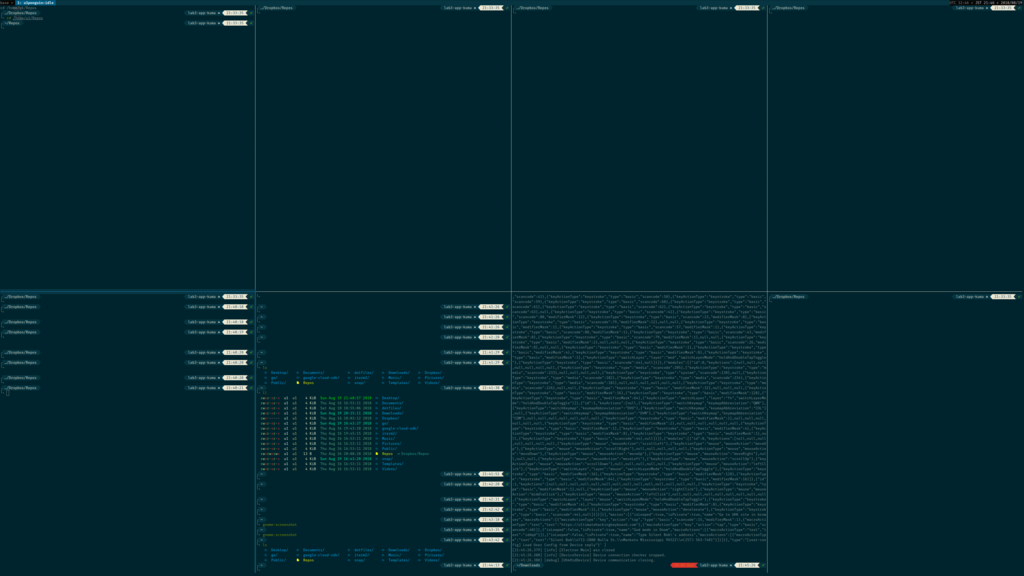The height and width of the screenshot is (576, 1024).
Task: Click the 'Pictures/' row in the ll listing
Action: 330,443
